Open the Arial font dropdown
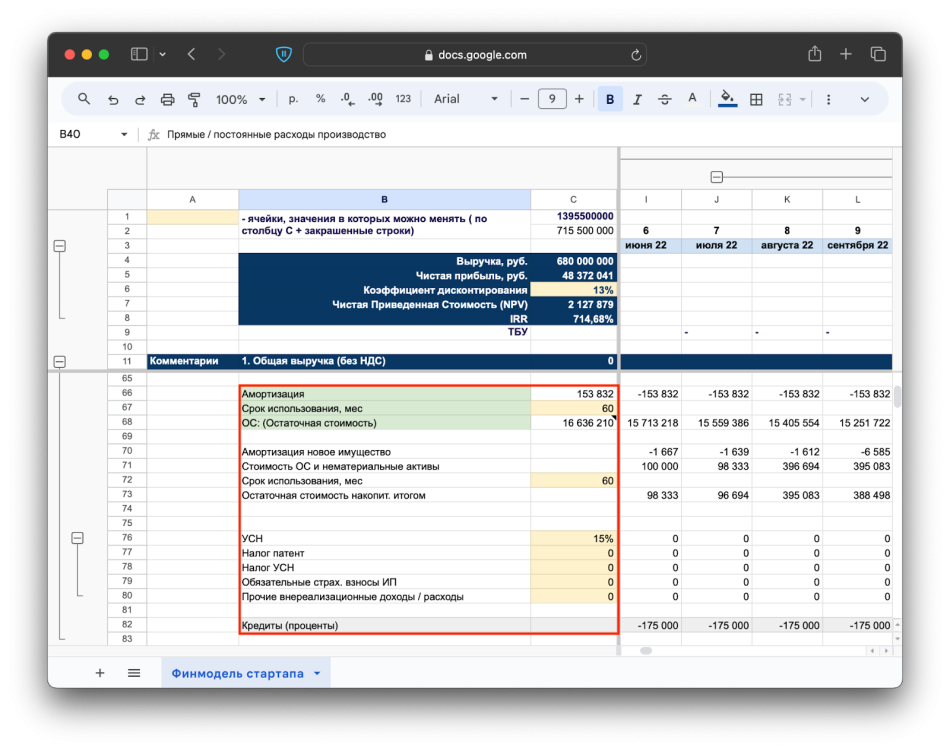The width and height of the screenshot is (950, 751). point(465,99)
